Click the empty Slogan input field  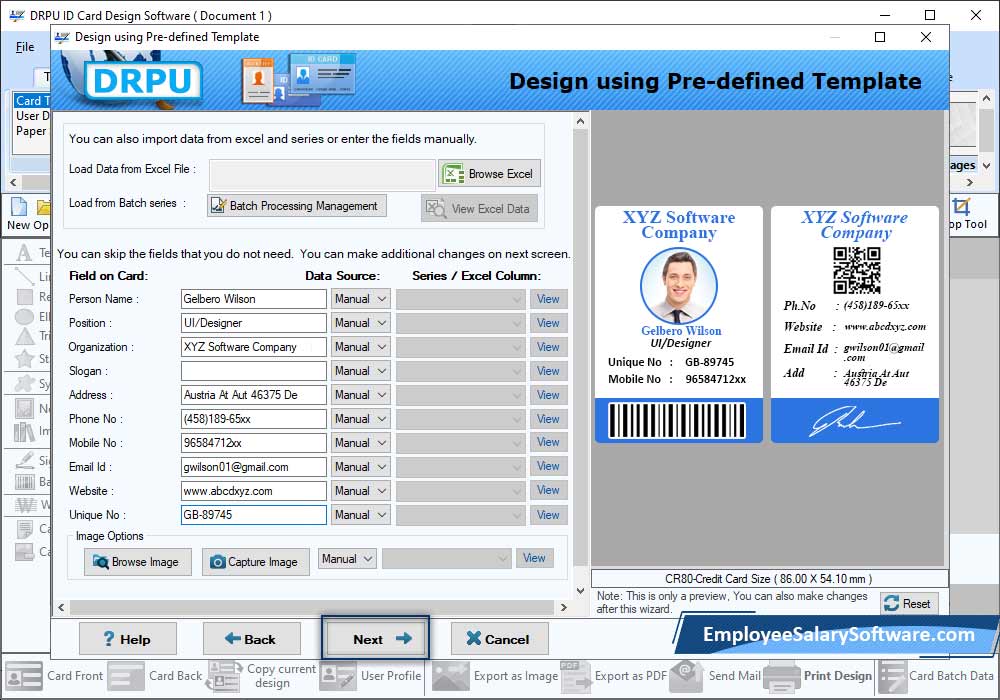[254, 371]
